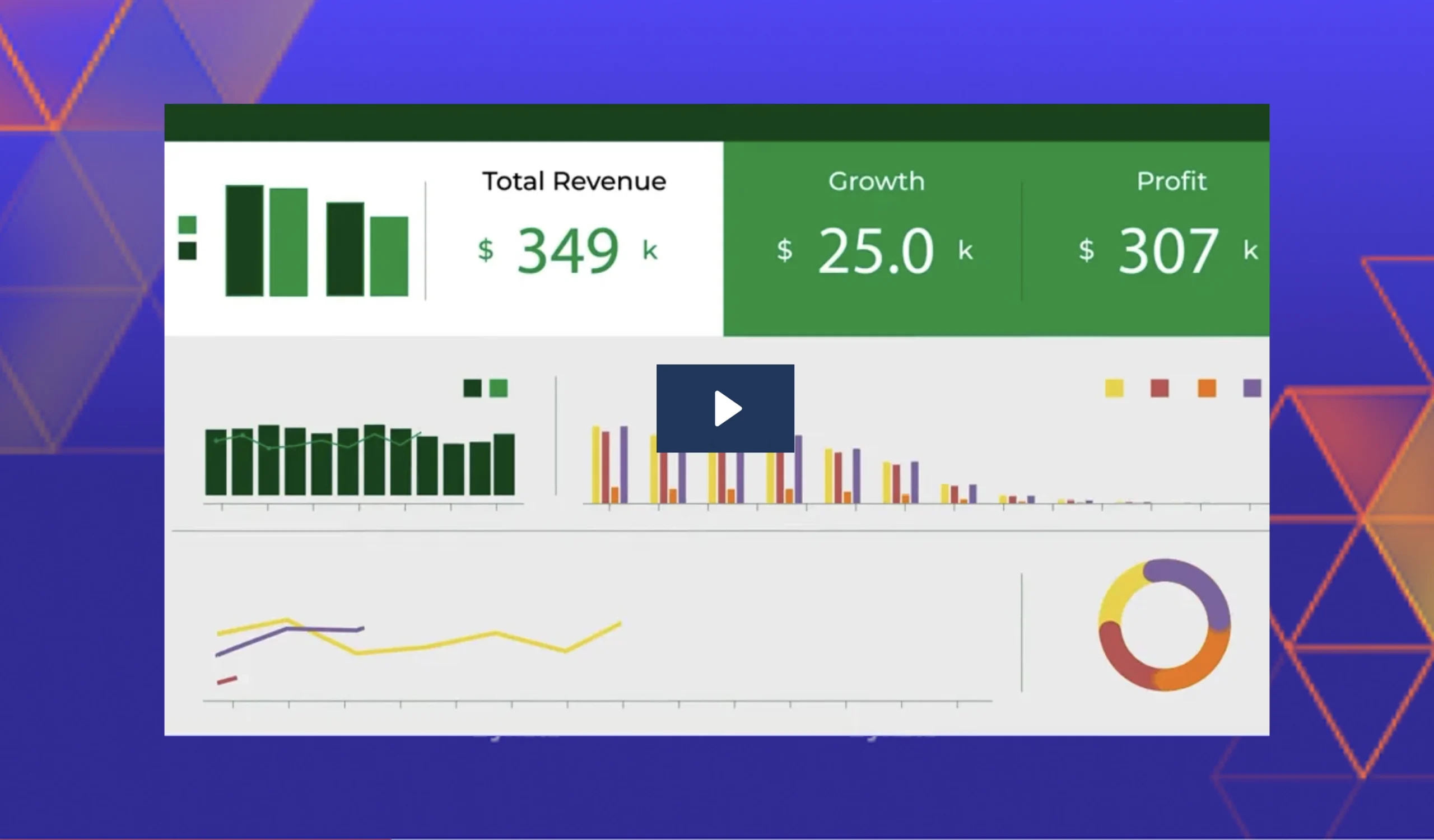Click the light green legend square beside revenue bars

187,224
